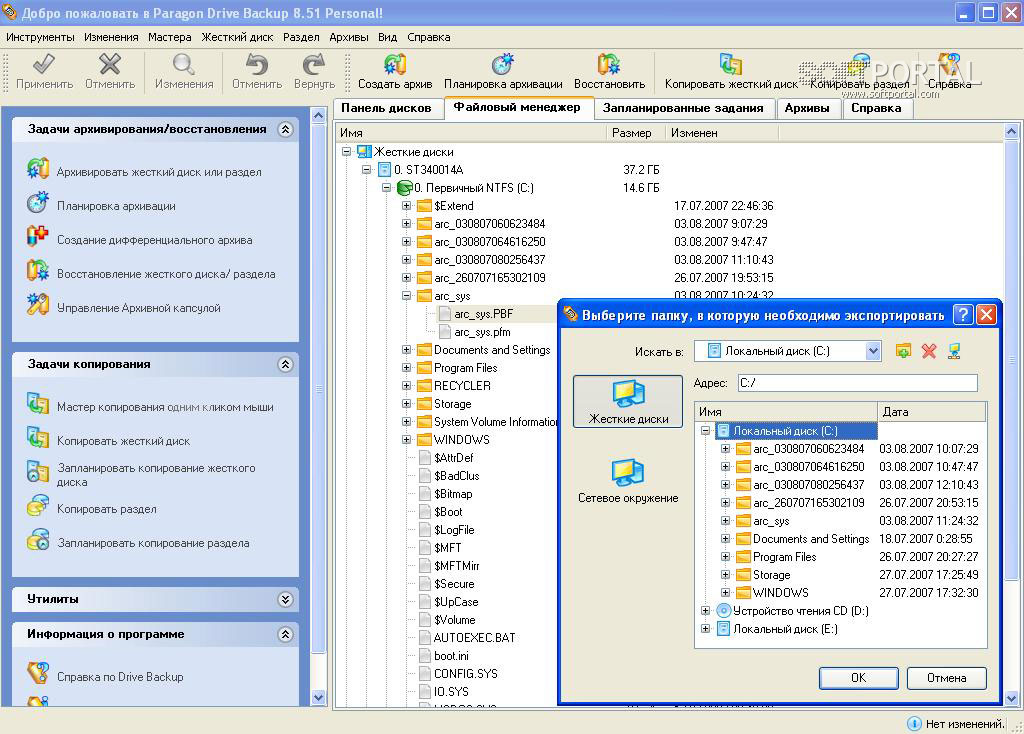Click sidebar scrollbar down arrow
Screen dimensions: 1024x734
pos(318,697)
